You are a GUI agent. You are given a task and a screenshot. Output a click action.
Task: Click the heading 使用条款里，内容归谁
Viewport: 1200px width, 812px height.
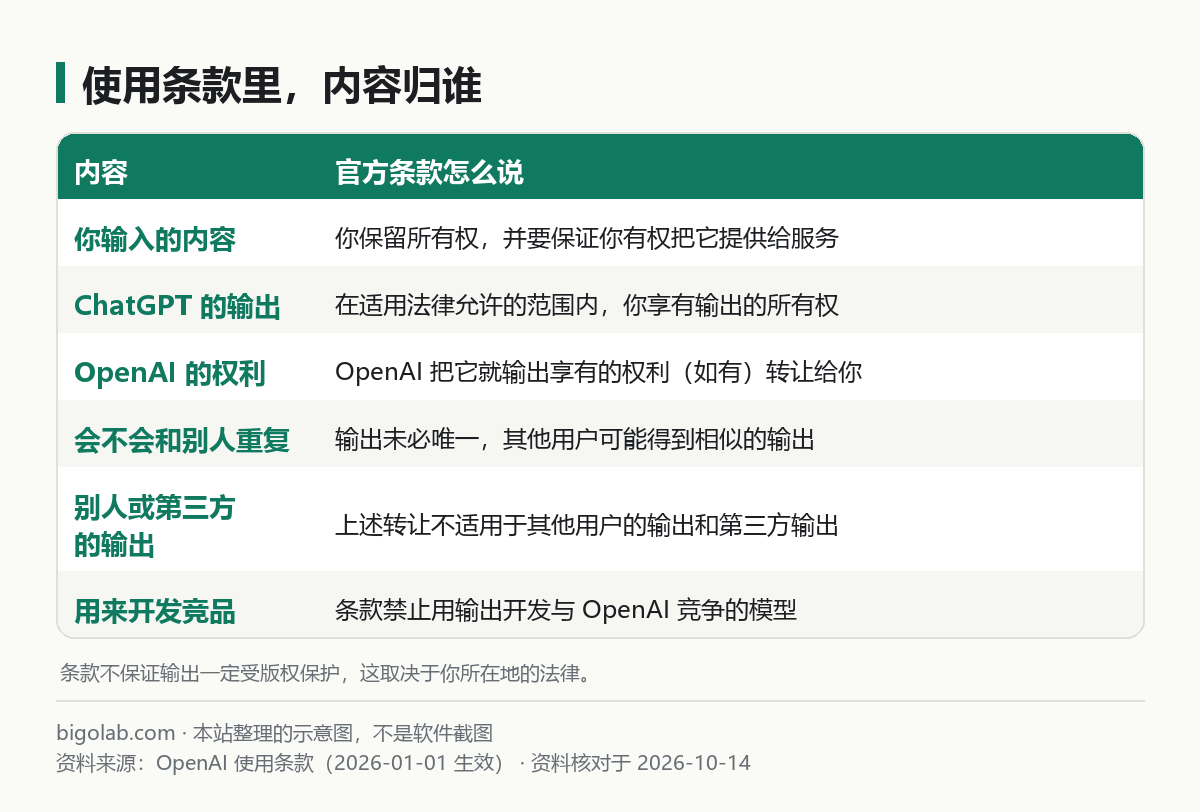(x=282, y=86)
